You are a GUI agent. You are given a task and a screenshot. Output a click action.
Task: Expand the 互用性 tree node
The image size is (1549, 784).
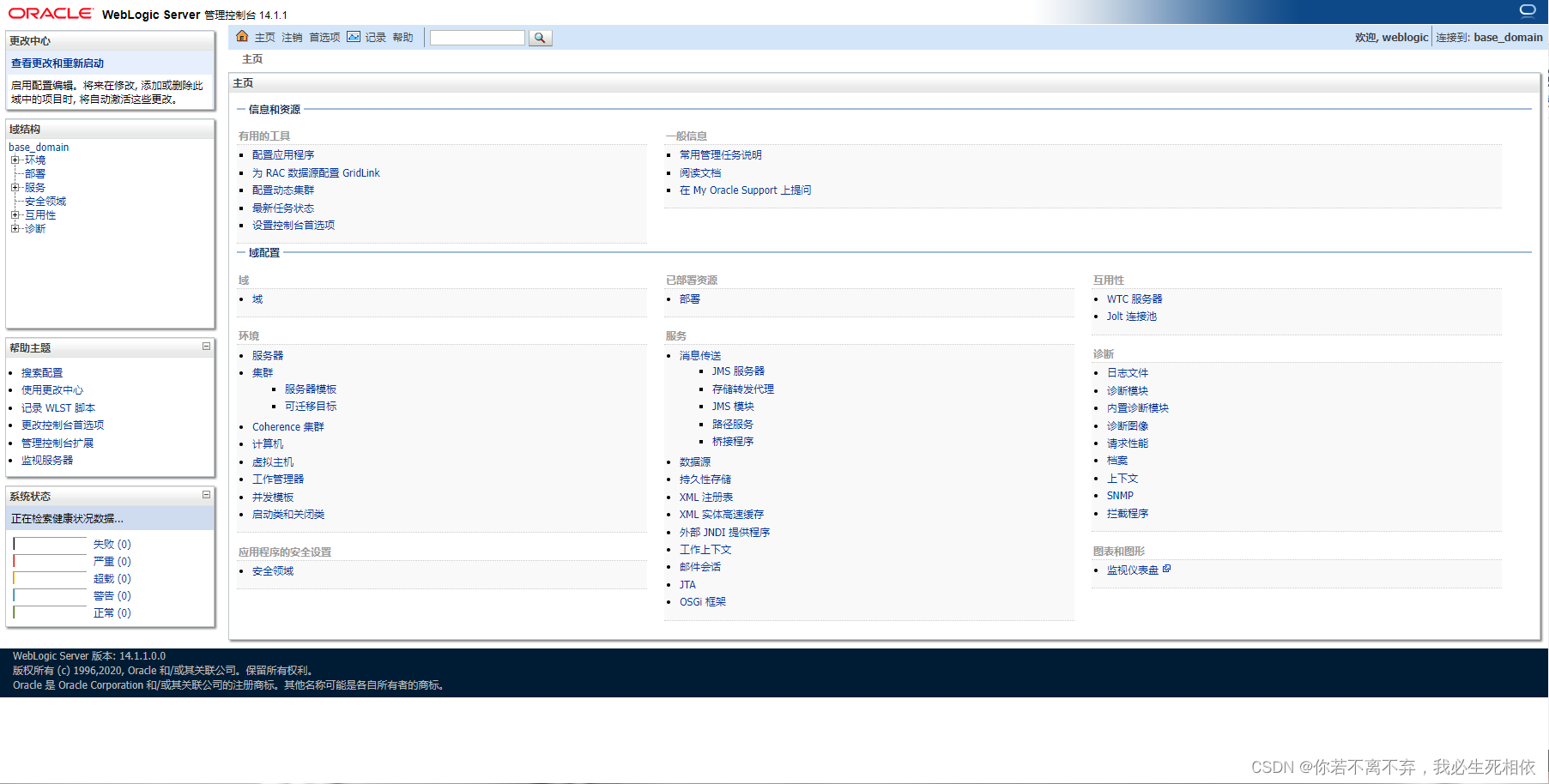15,215
